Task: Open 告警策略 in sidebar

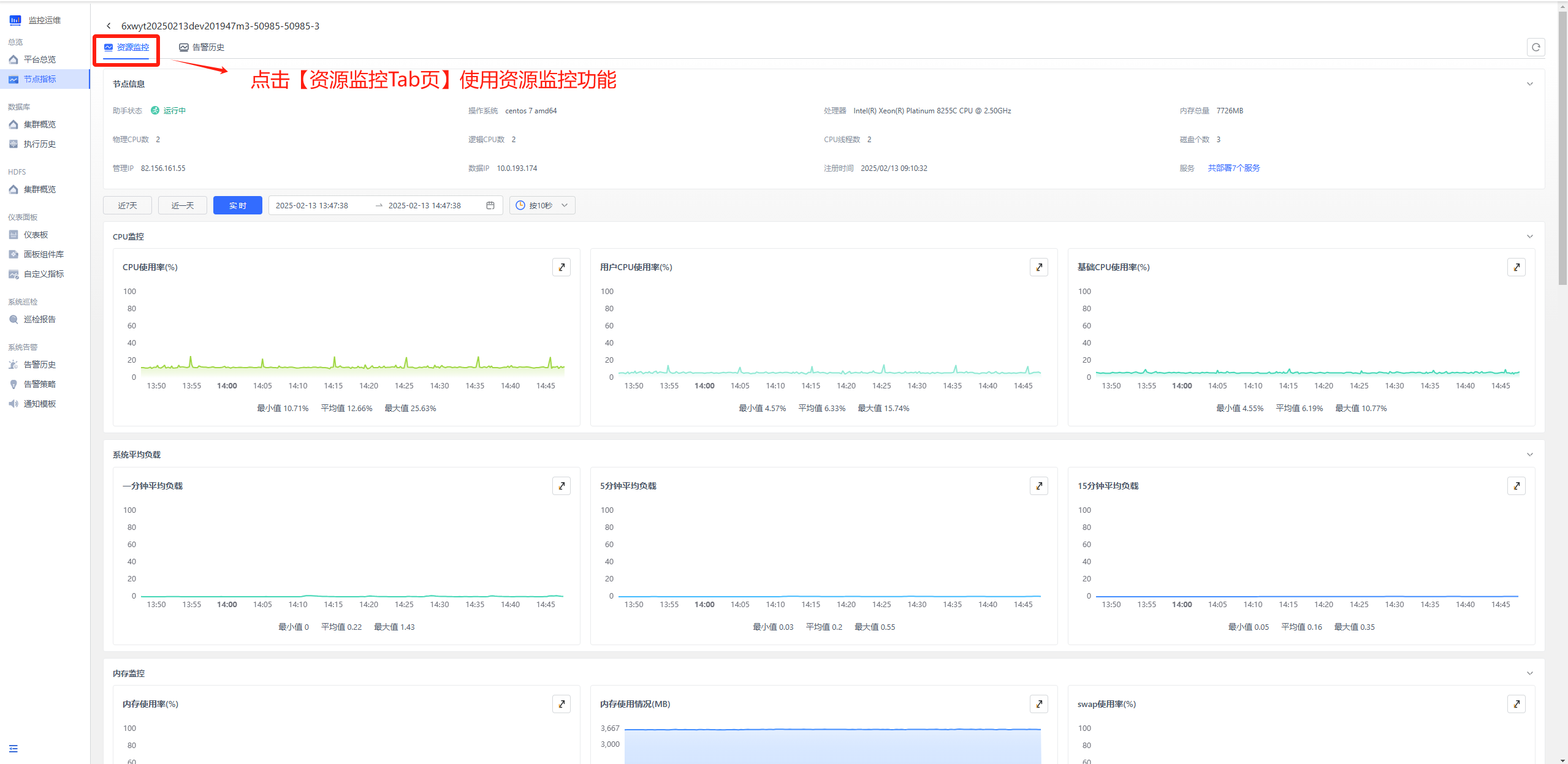Action: coord(45,384)
